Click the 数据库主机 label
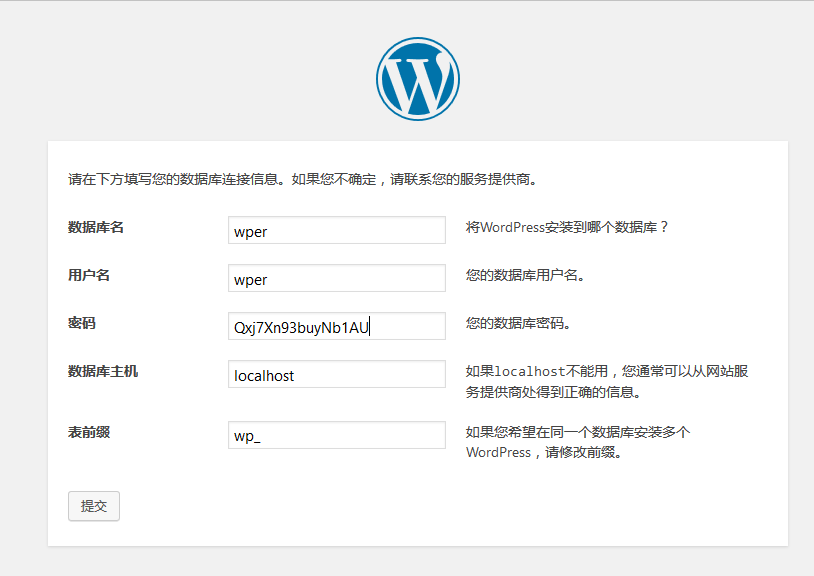 103,372
